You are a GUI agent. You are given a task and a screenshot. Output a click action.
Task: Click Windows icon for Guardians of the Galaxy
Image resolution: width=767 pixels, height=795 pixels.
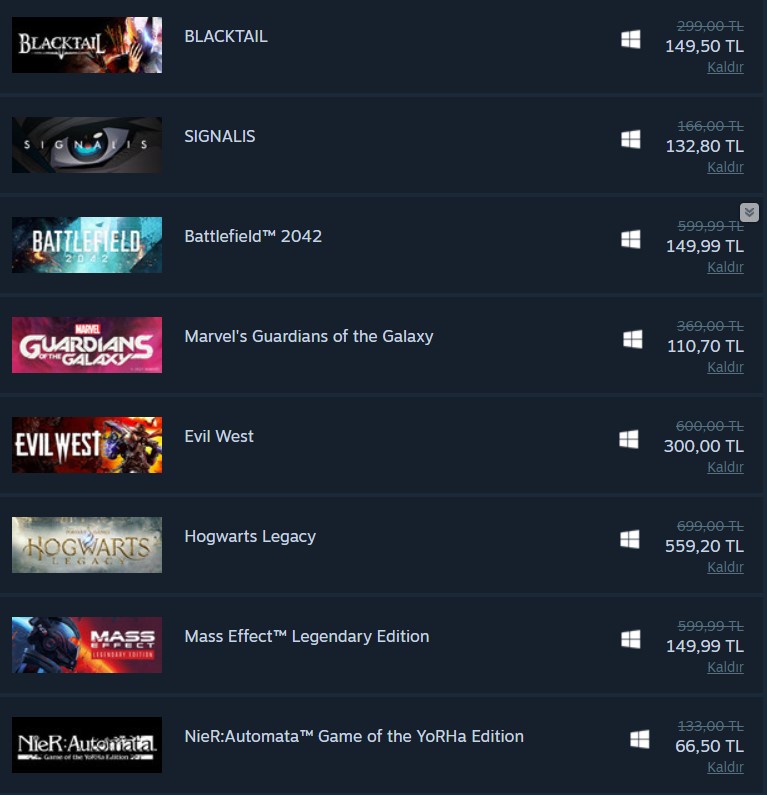pyautogui.click(x=633, y=339)
